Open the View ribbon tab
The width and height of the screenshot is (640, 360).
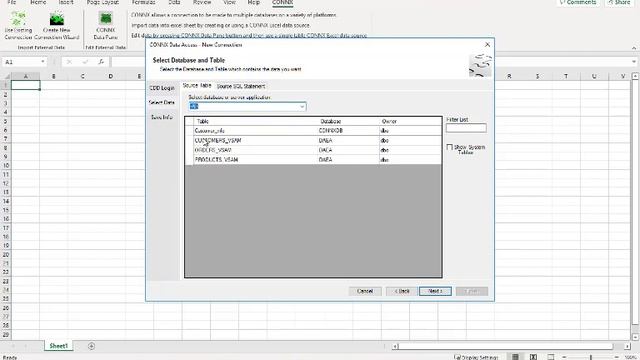click(x=229, y=2)
